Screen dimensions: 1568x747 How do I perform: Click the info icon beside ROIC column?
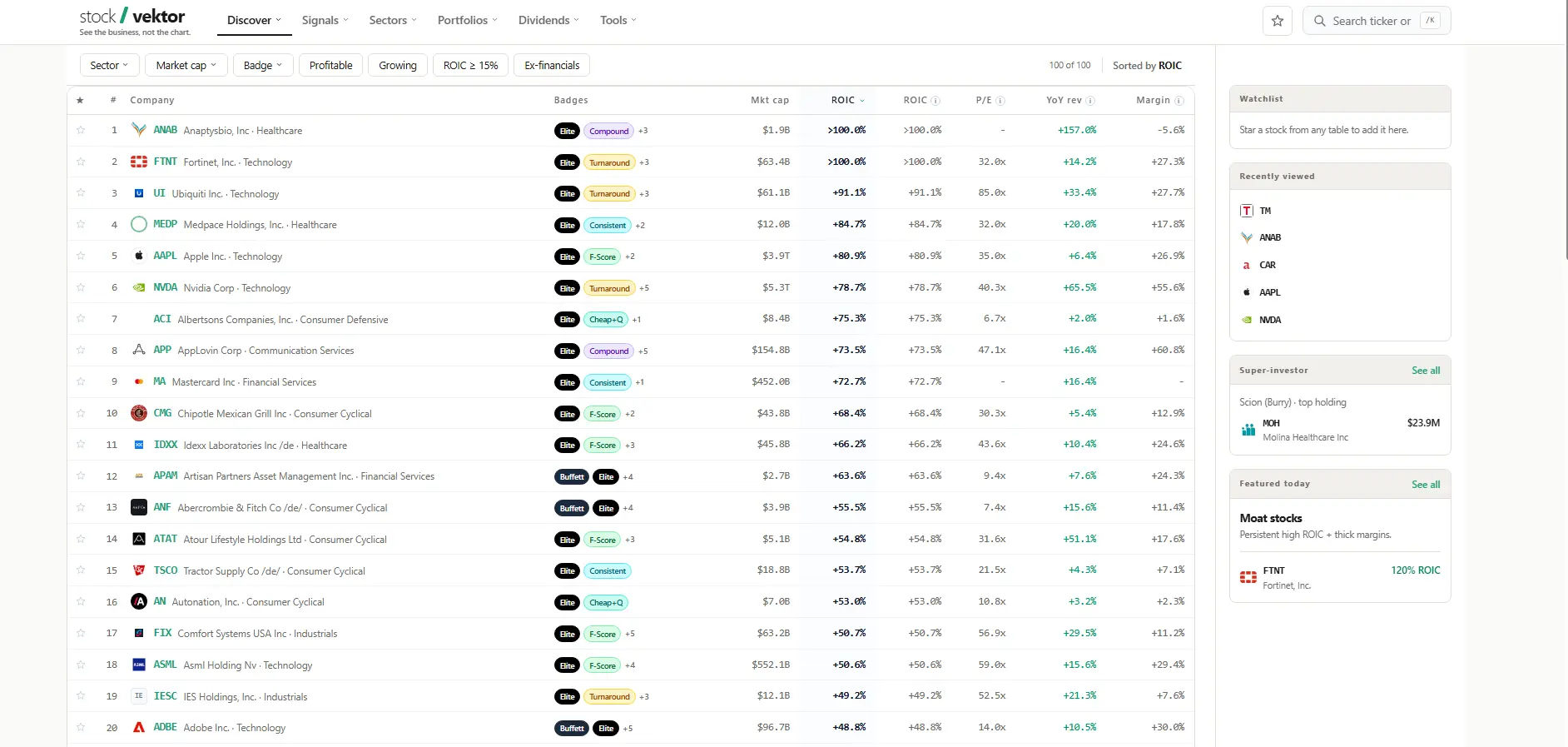coord(935,101)
